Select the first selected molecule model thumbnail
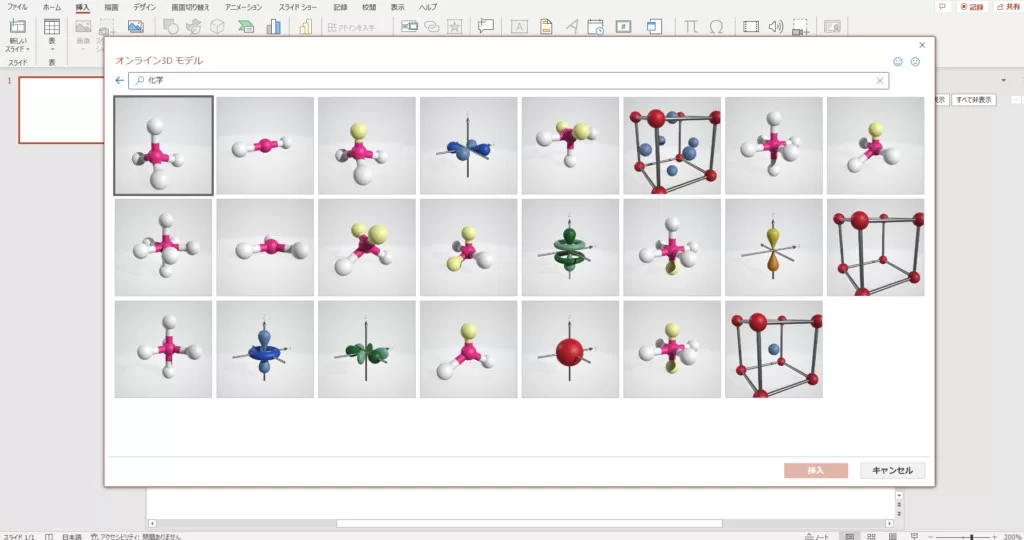This screenshot has height=540, width=1024. tap(163, 146)
